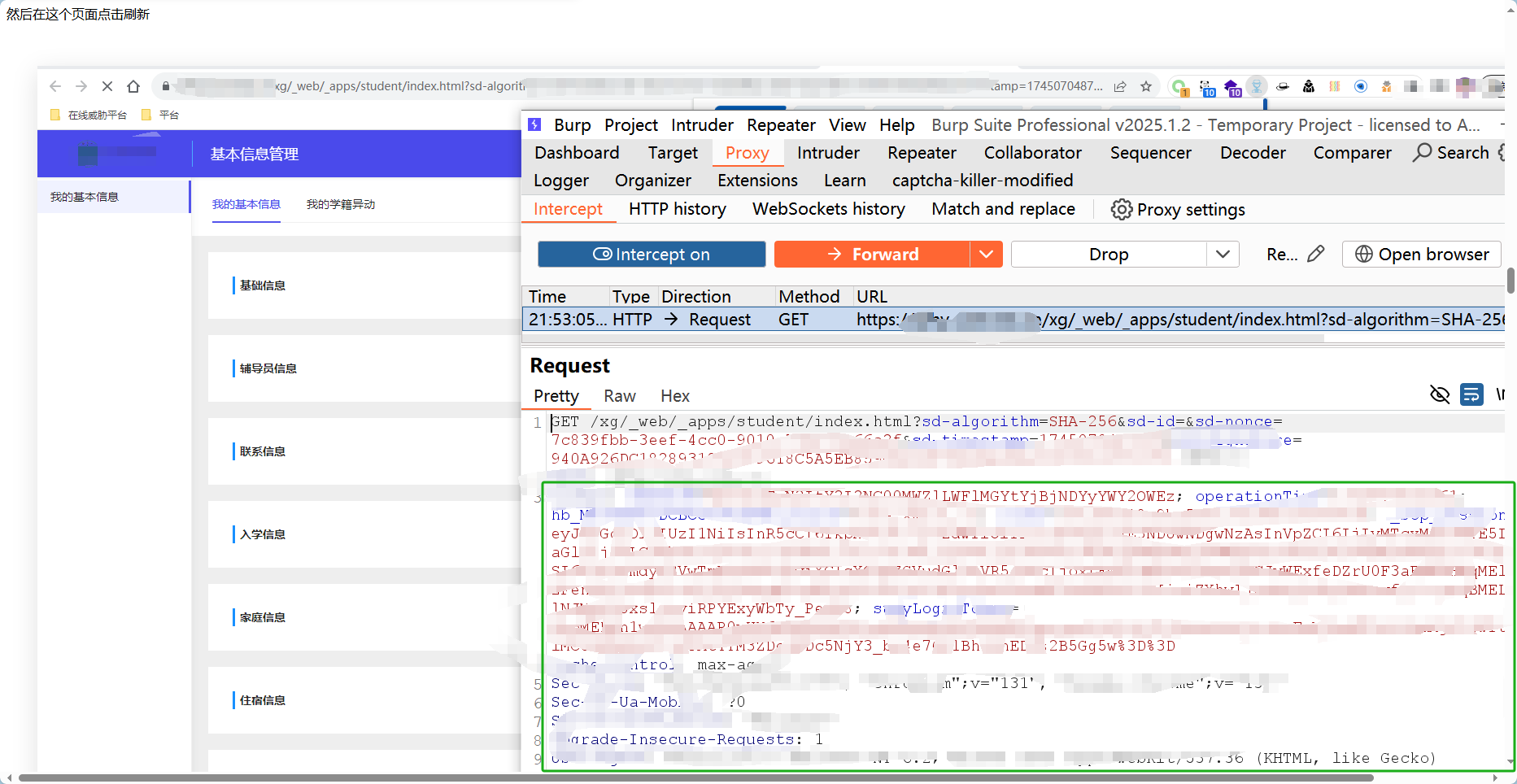
Task: Open Proxy settings gear icon
Action: pos(1122,209)
